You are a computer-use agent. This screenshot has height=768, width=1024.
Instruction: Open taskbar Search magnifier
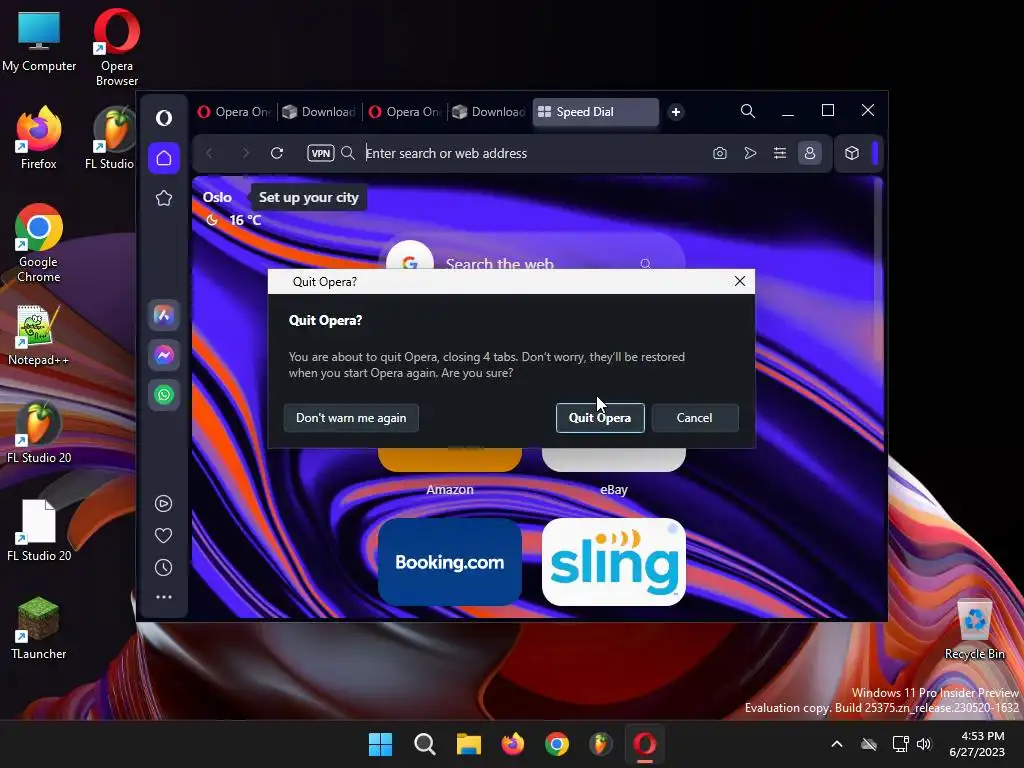[x=424, y=744]
